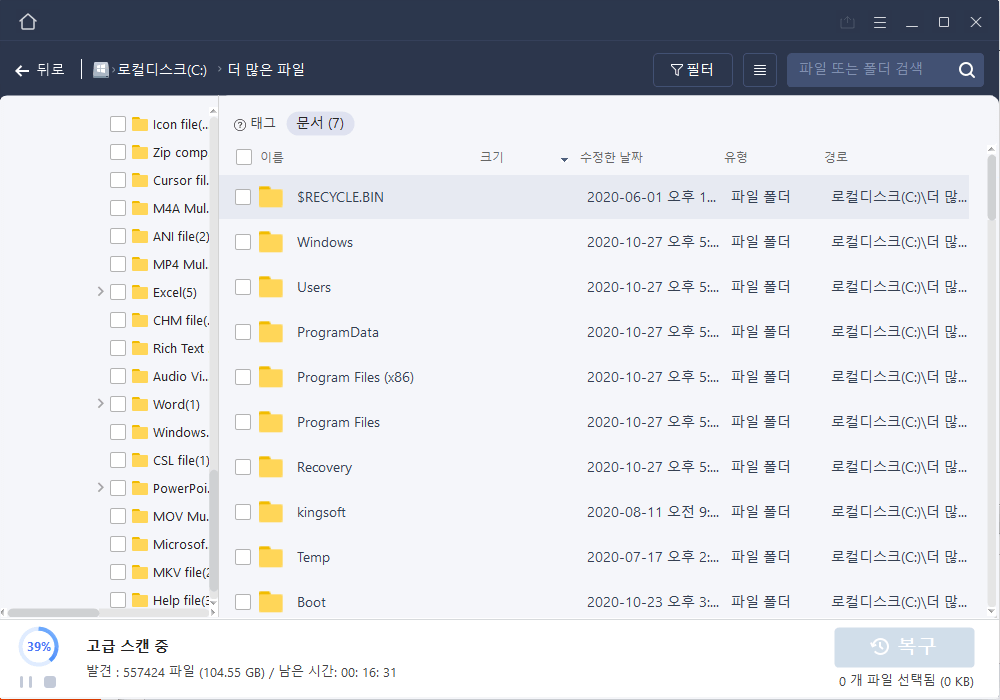Navigate to 더 많은 파일 breadcrumb
The width and height of the screenshot is (1000, 700).
point(266,70)
